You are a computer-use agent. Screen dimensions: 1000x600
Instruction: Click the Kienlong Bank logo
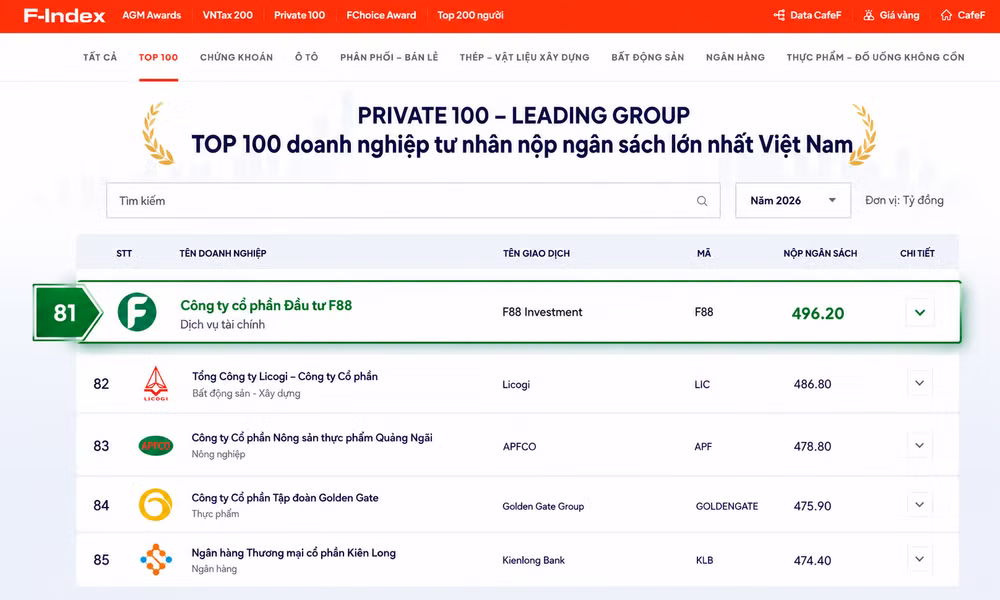pos(156,560)
